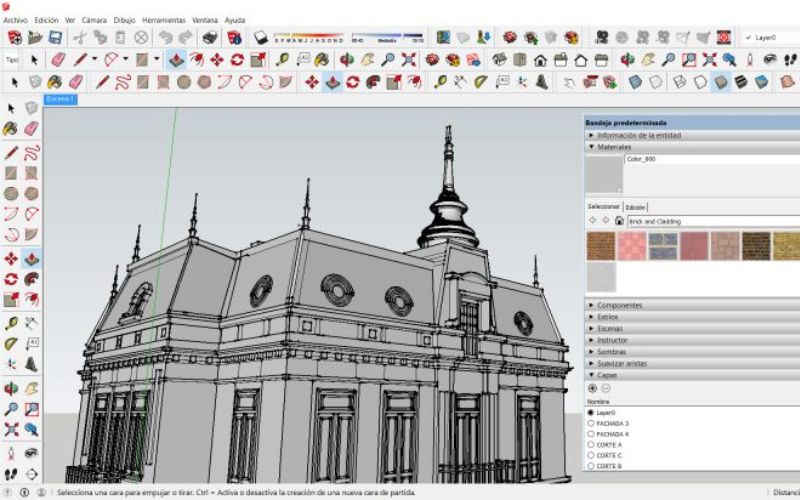
Task: Open a file with the folder icon
Action: point(35,37)
